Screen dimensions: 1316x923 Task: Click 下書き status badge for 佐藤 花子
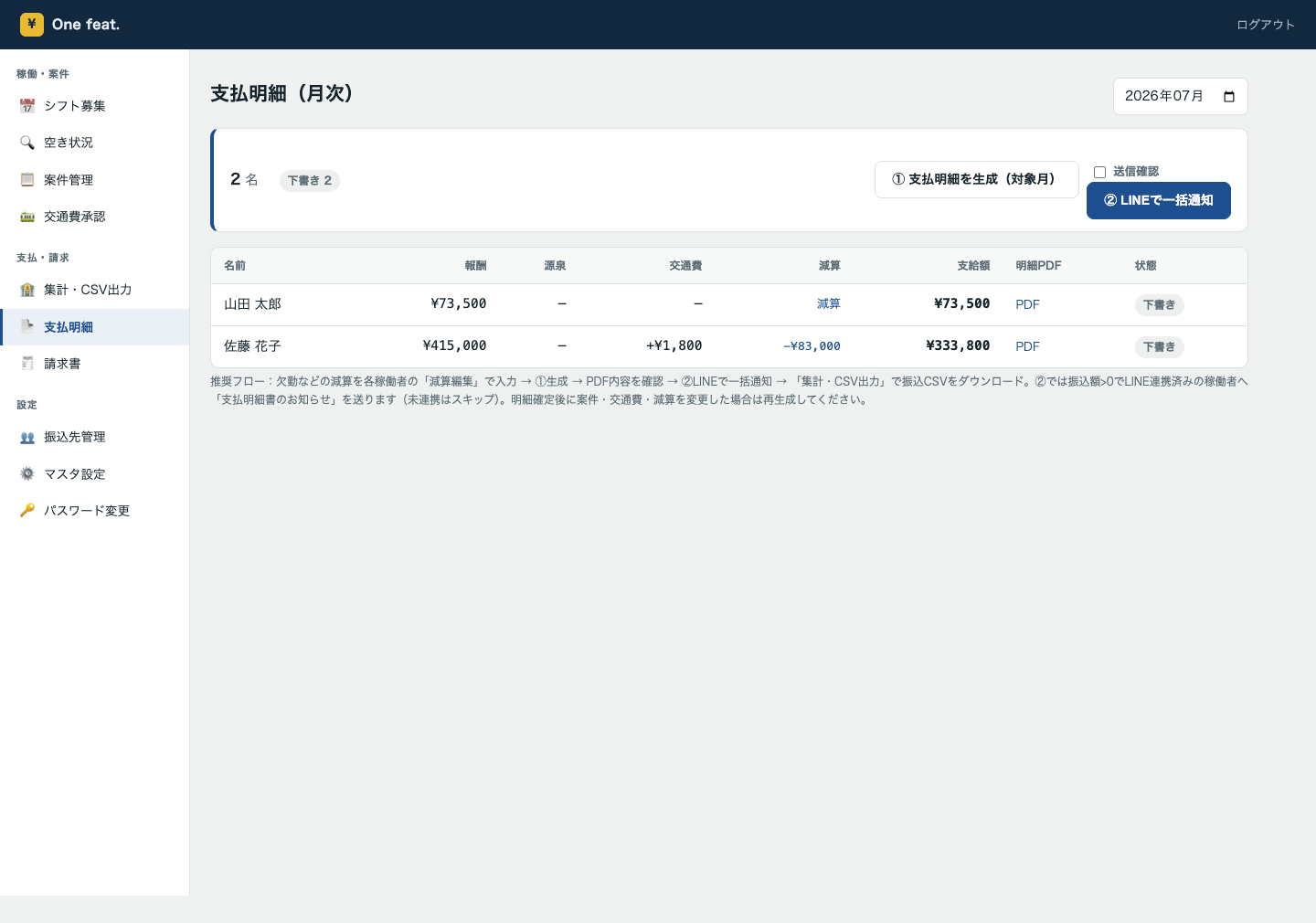[x=1159, y=347]
